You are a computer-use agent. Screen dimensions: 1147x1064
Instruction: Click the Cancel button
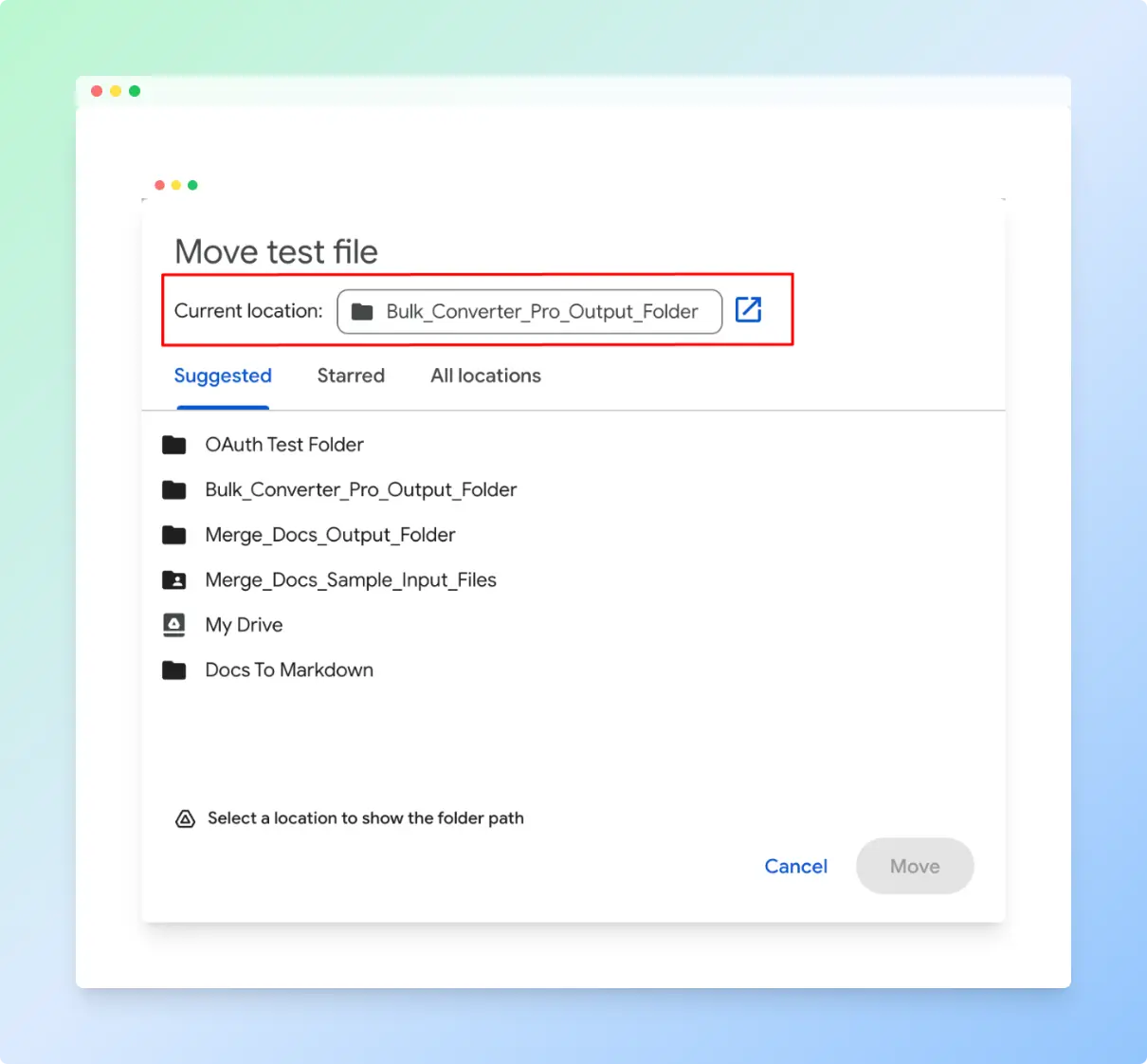[796, 866]
